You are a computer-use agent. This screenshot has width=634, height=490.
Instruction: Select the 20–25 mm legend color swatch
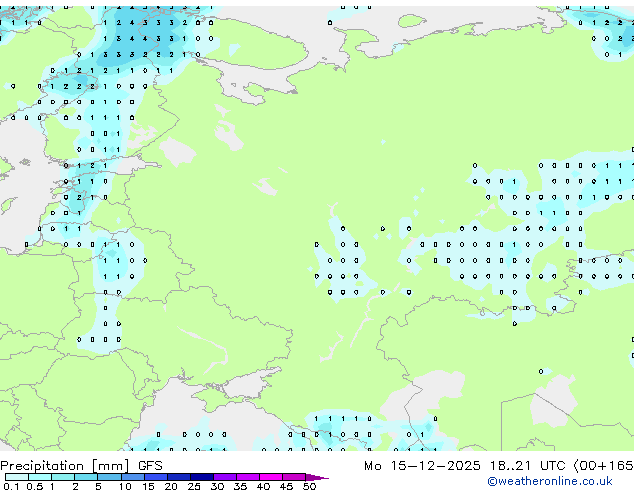click(178, 477)
